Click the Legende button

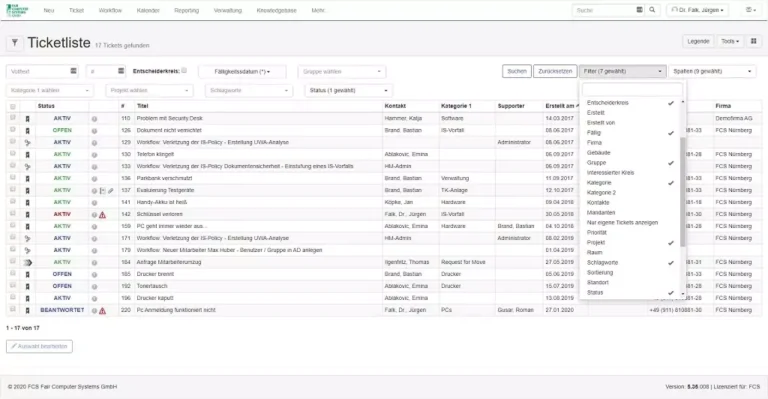(x=698, y=41)
